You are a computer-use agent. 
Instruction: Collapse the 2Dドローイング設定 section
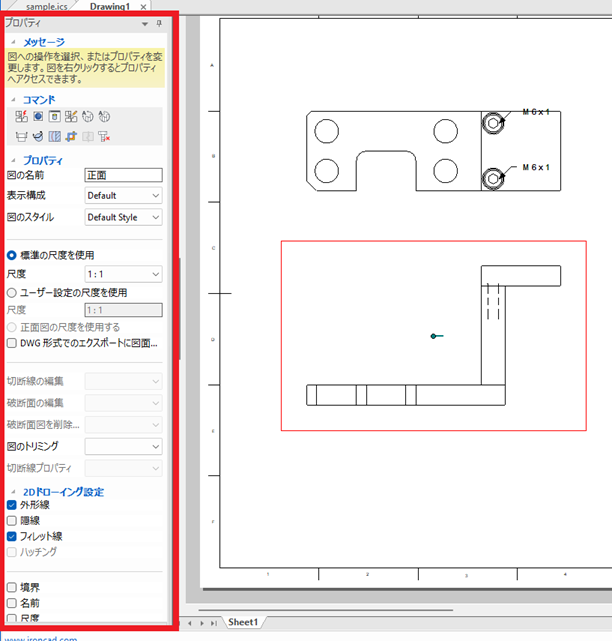tap(13, 491)
